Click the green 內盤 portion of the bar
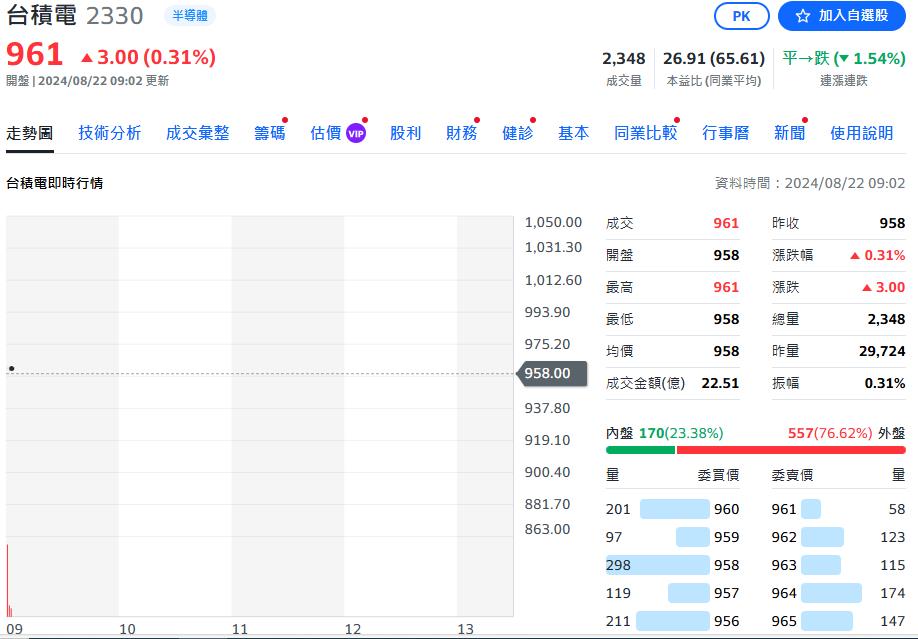918x639 pixels. pyautogui.click(x=640, y=450)
